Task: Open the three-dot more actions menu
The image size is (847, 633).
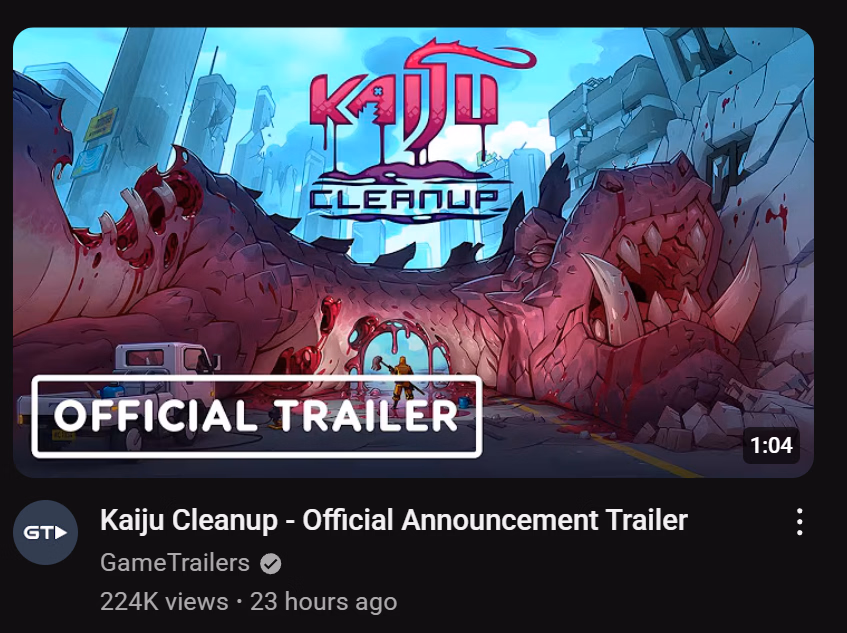Action: (x=799, y=522)
